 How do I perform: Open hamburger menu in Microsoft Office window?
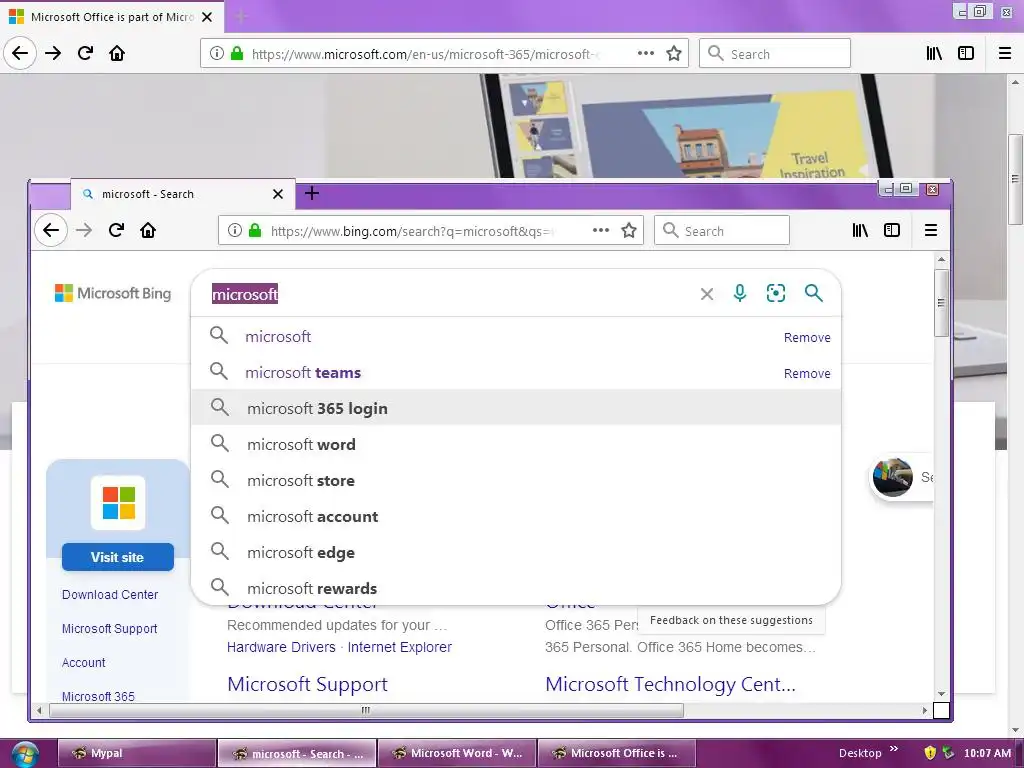pos(1005,54)
